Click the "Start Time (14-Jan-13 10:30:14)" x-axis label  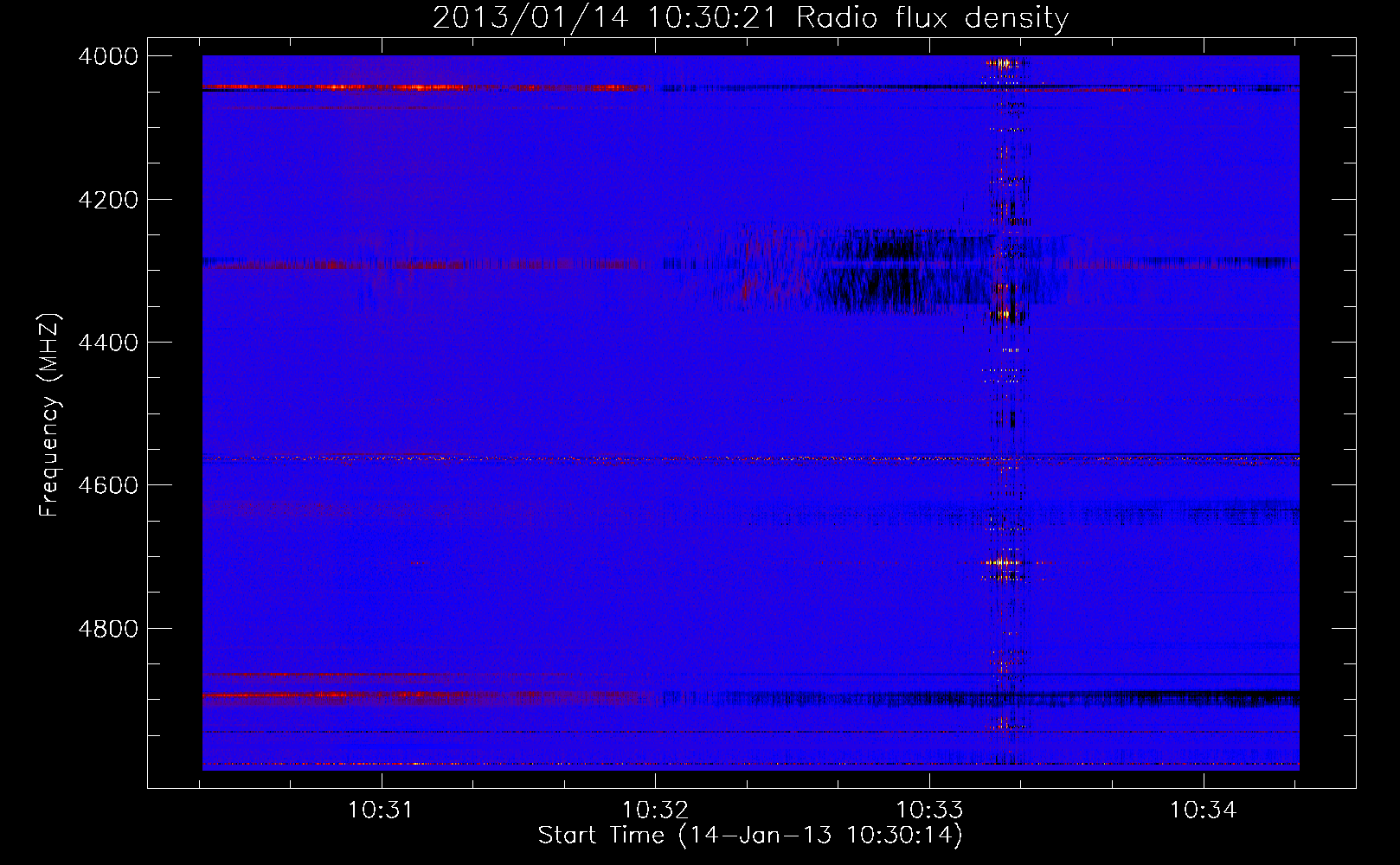(750, 836)
